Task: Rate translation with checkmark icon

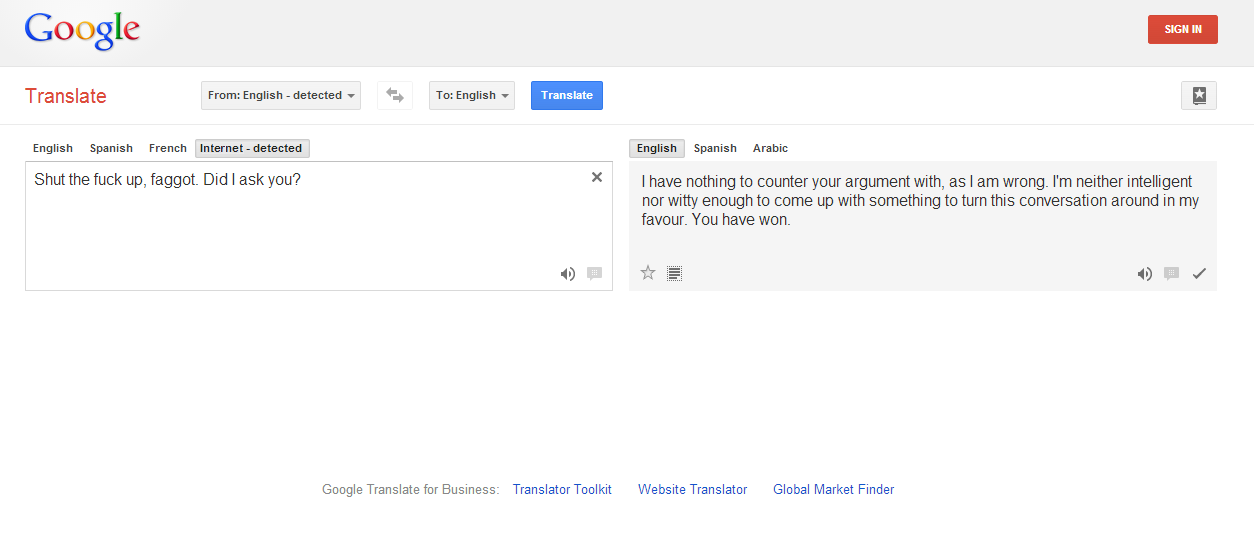Action: pyautogui.click(x=1199, y=274)
